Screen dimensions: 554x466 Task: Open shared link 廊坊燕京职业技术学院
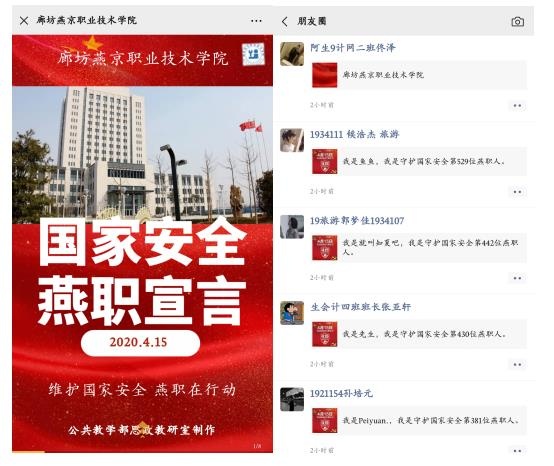pos(419,75)
